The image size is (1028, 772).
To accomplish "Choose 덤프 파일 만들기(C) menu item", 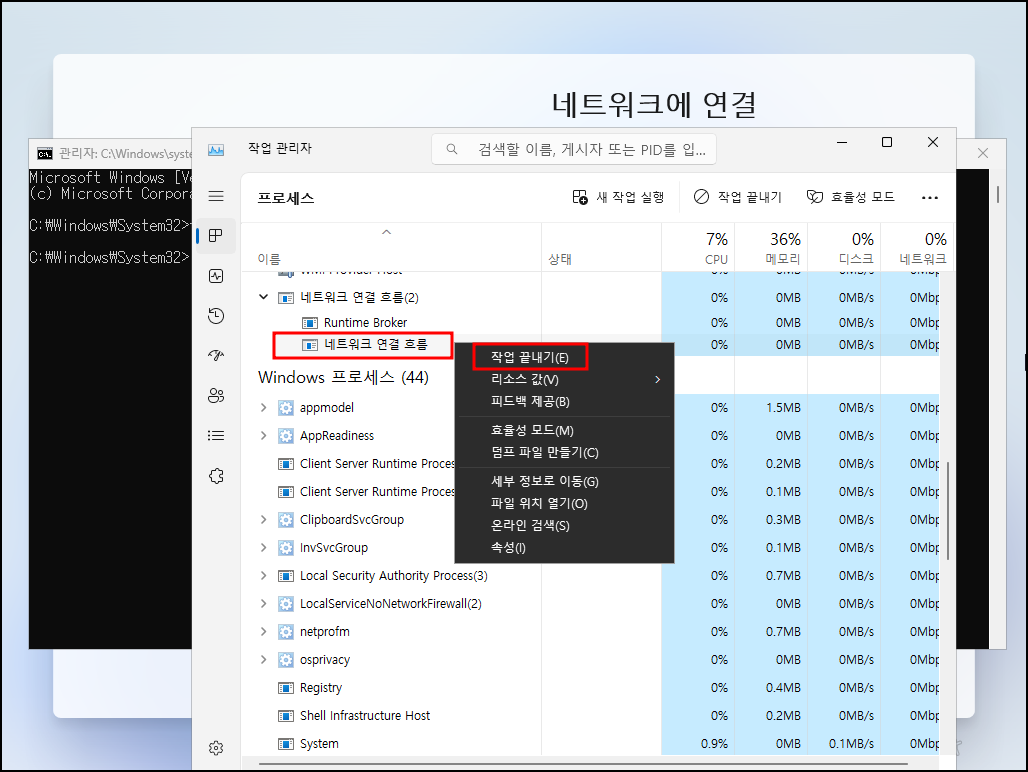I will point(564,453).
